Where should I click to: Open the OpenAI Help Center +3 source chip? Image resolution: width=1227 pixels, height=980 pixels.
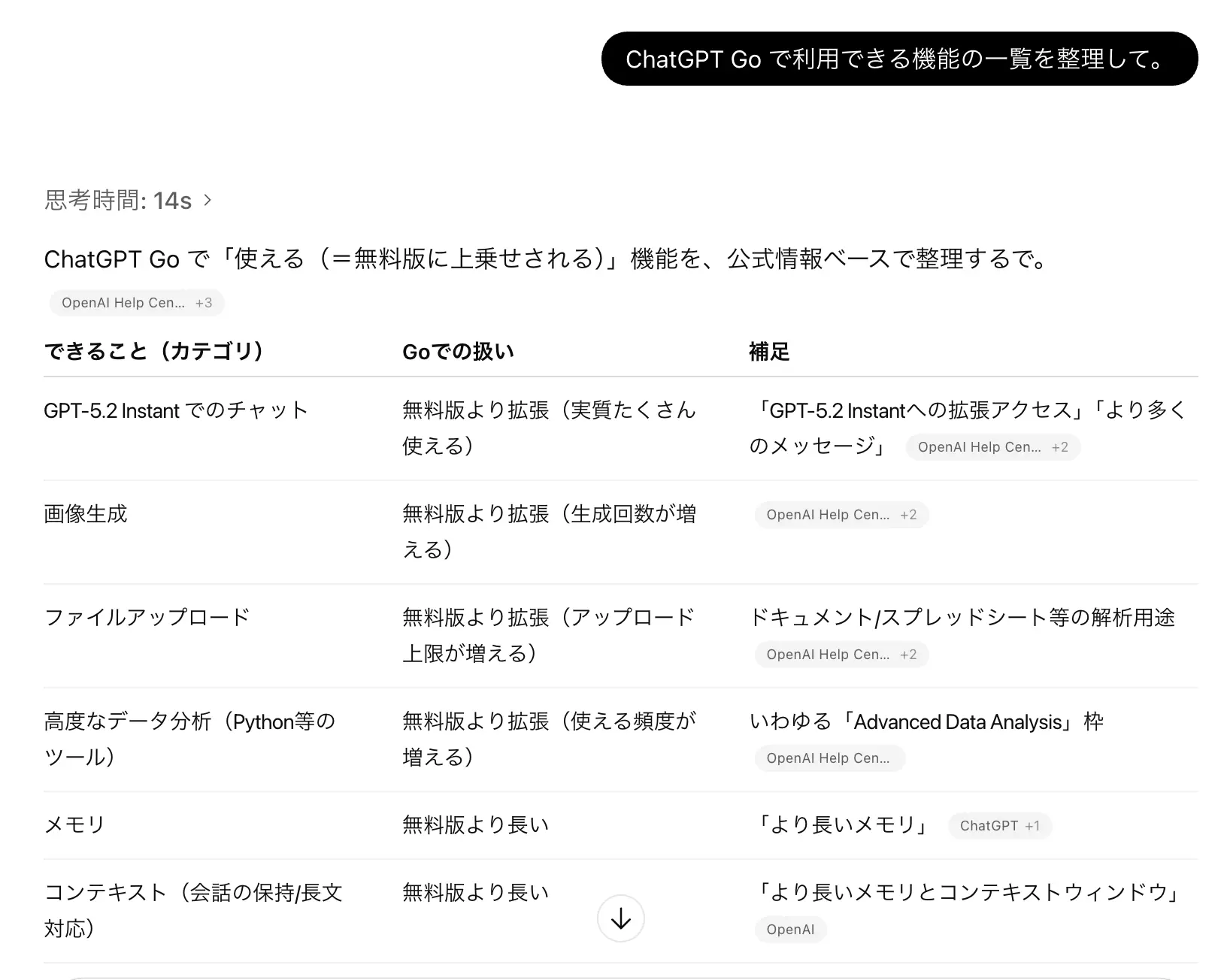point(137,303)
